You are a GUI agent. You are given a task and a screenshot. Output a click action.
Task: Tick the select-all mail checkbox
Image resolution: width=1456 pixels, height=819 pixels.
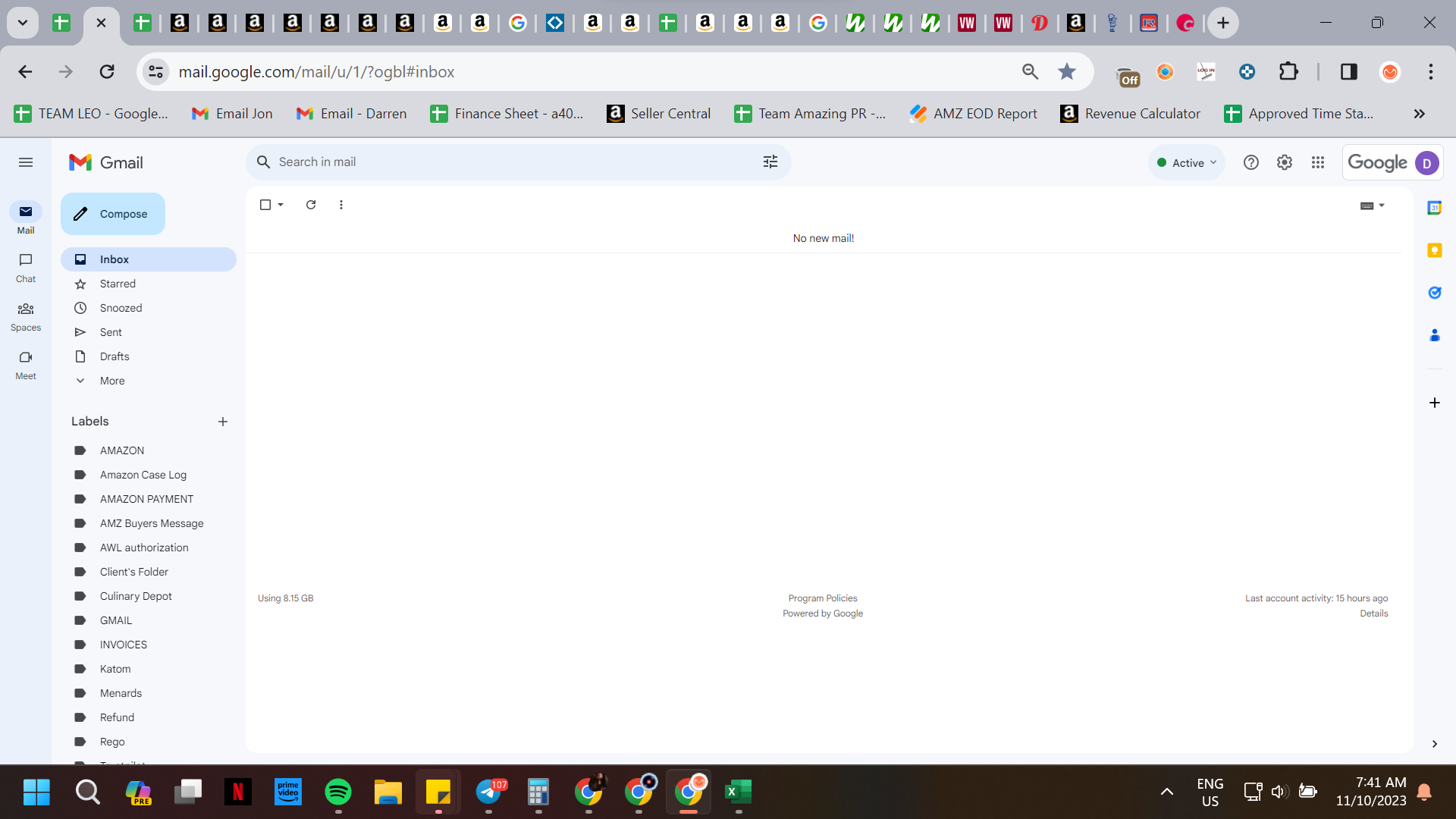(265, 205)
